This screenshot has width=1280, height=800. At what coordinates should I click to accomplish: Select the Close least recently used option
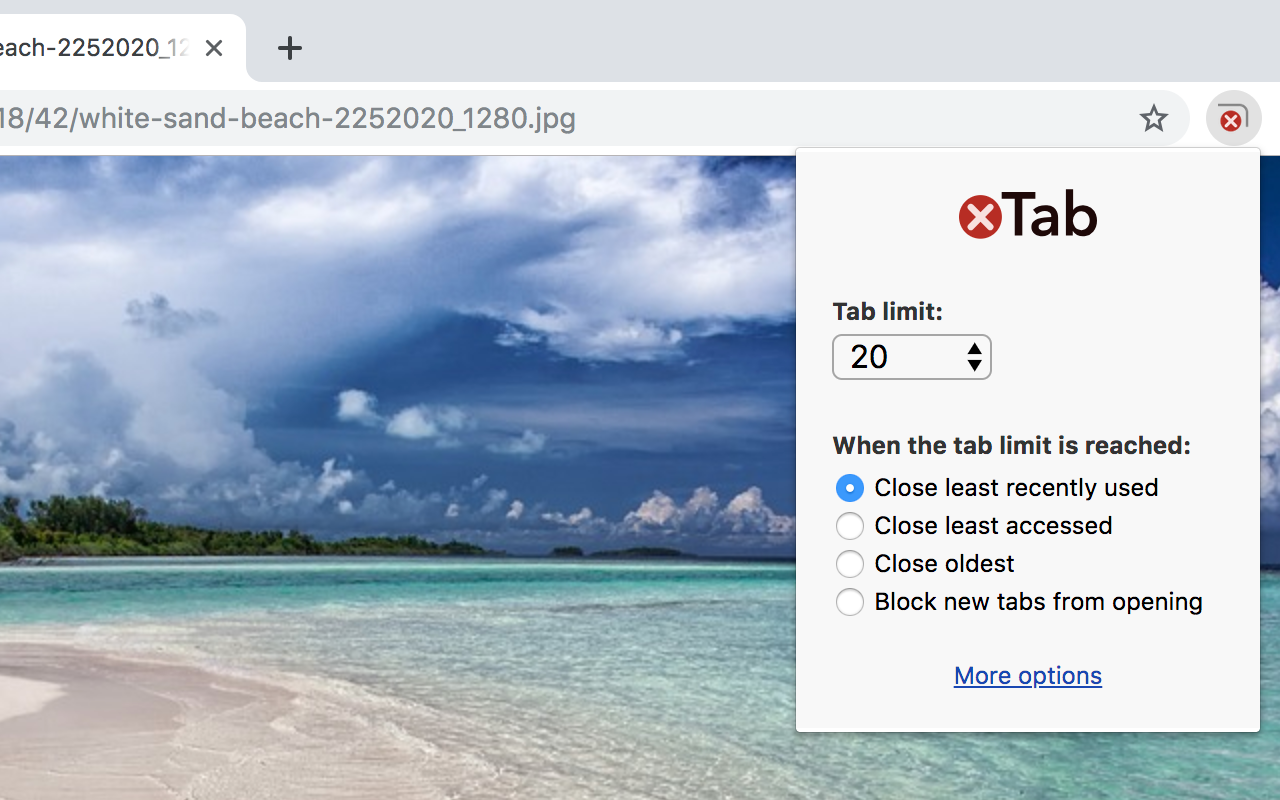coord(849,488)
